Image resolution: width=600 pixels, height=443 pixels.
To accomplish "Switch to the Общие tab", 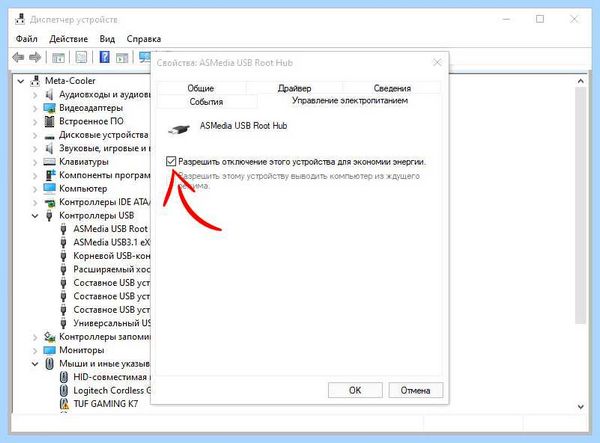I will [x=201, y=88].
